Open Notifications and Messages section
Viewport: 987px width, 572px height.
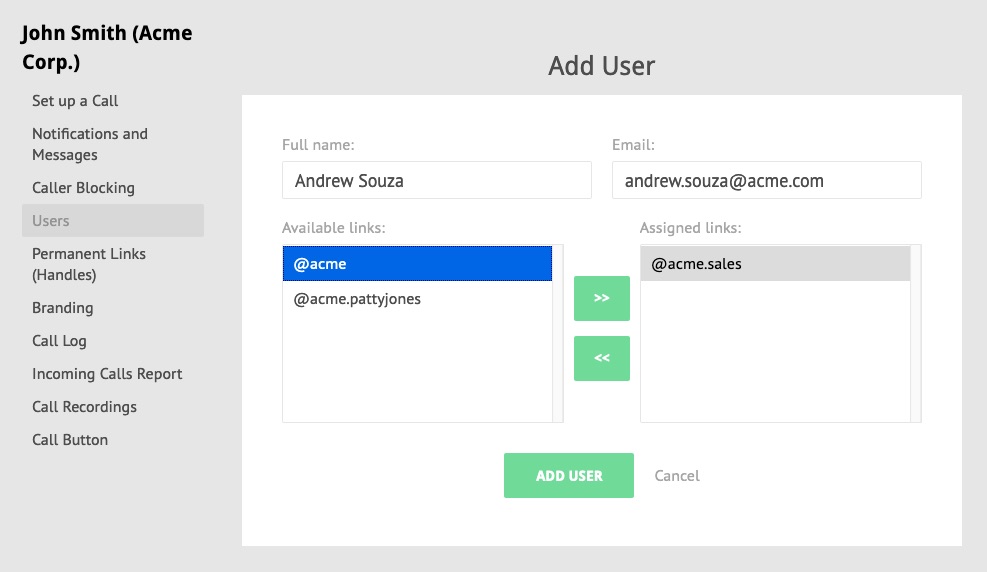(90, 144)
